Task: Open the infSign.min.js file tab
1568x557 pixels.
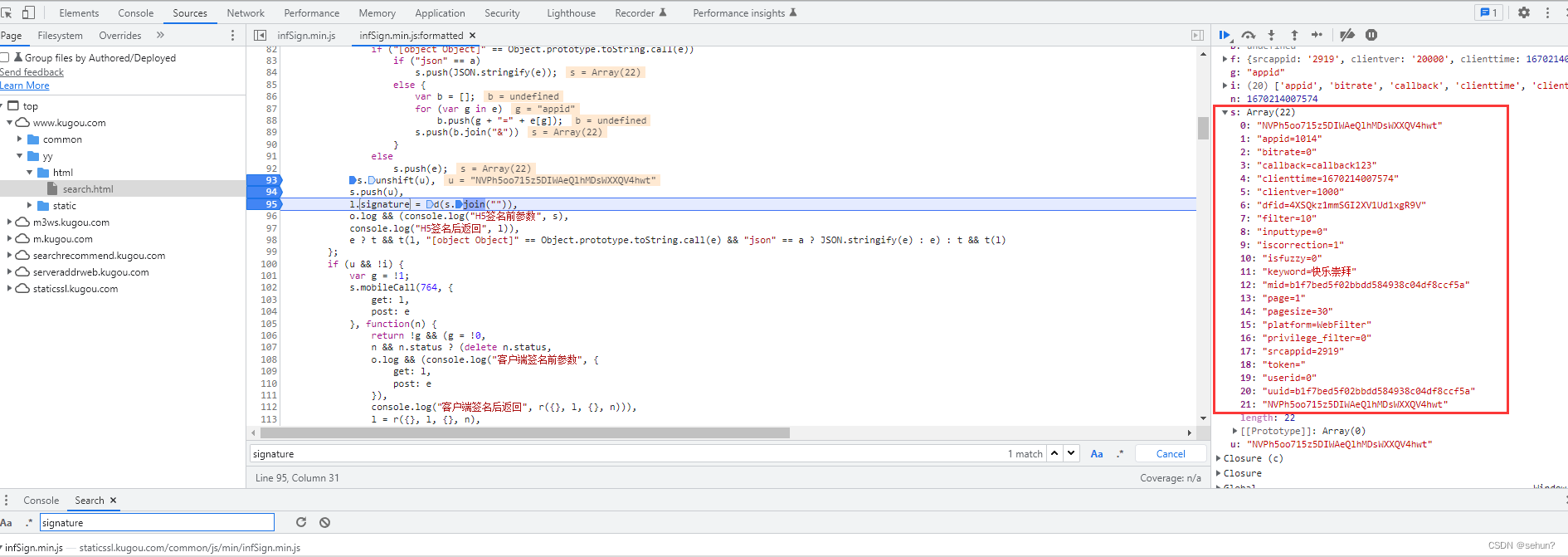Action: click(x=306, y=36)
